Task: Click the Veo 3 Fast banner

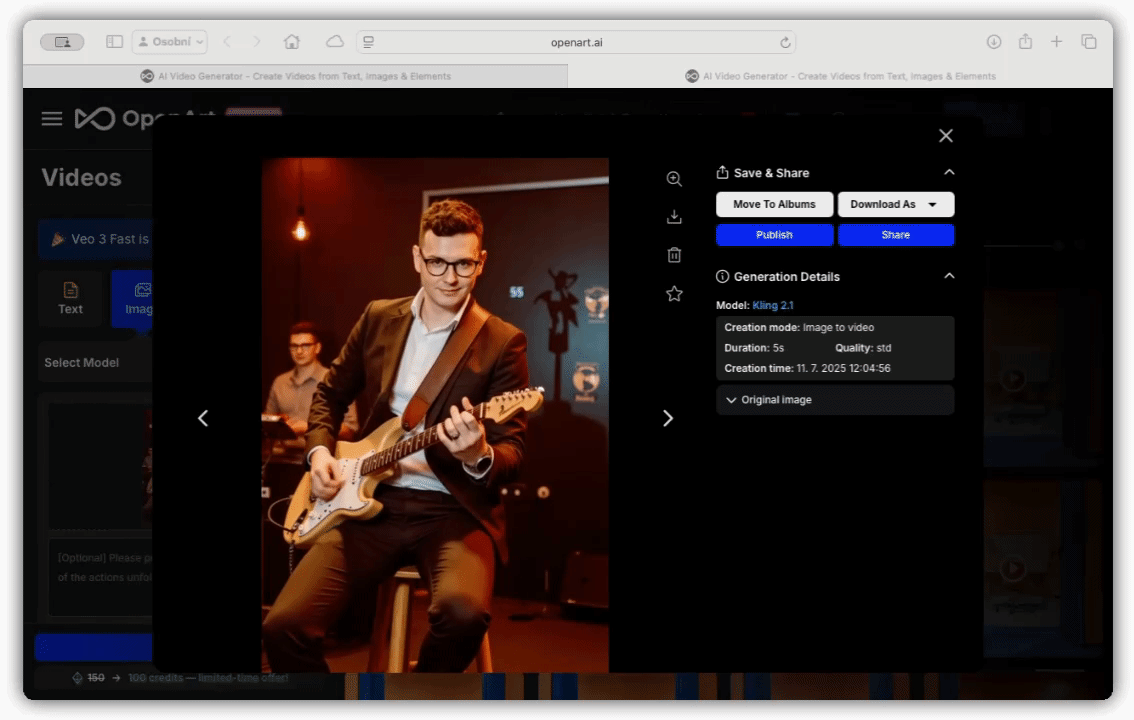Action: pyautogui.click(x=96, y=239)
